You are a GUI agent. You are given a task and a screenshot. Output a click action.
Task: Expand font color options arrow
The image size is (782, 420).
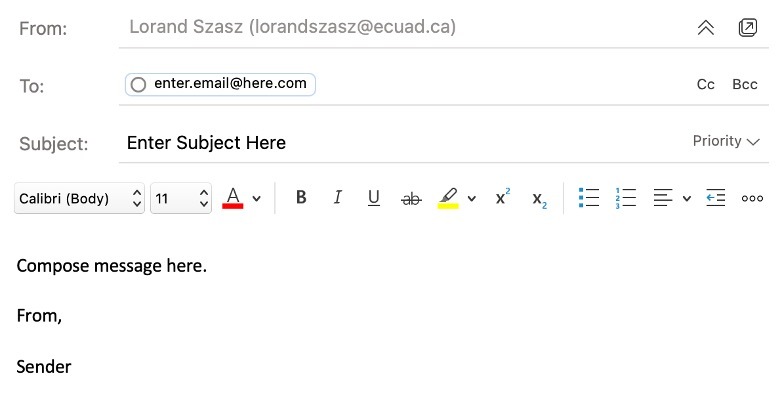256,199
